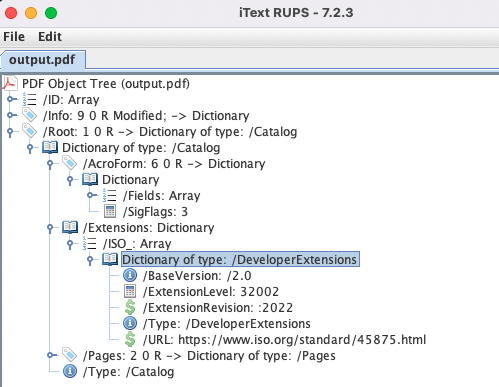Click the info icon beside /Type: /DeveloperExtensions
The image size is (499, 387).
130,324
